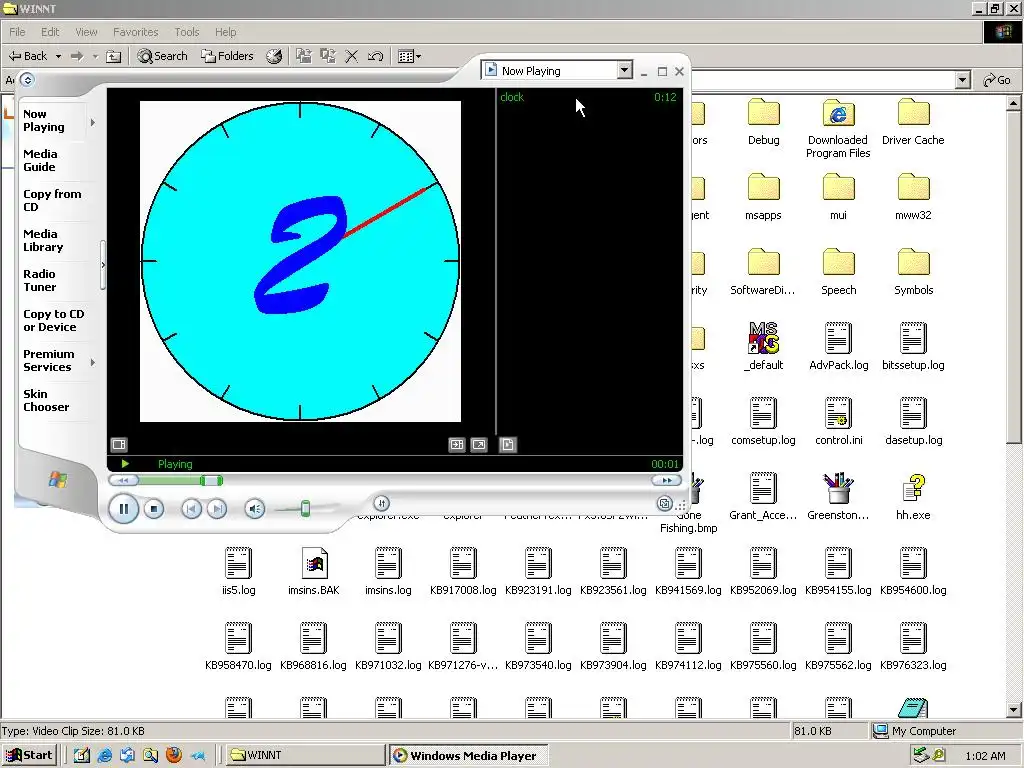
Task: Click the Go button
Action: [x=997, y=80]
